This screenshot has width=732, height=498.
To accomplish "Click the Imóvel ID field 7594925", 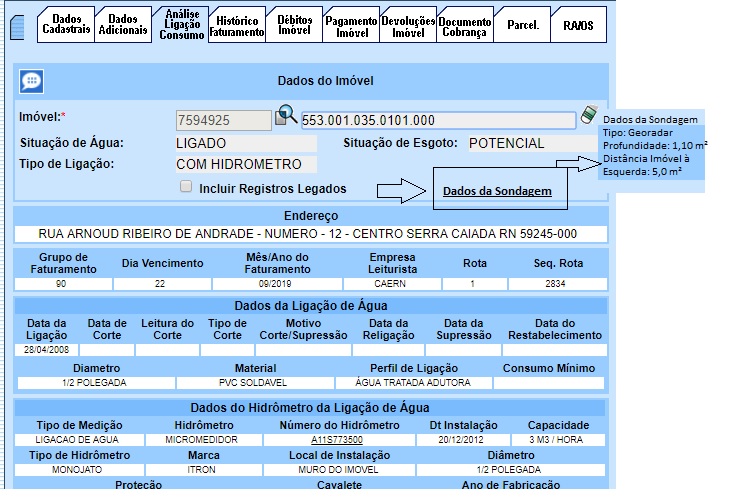I will (224, 120).
